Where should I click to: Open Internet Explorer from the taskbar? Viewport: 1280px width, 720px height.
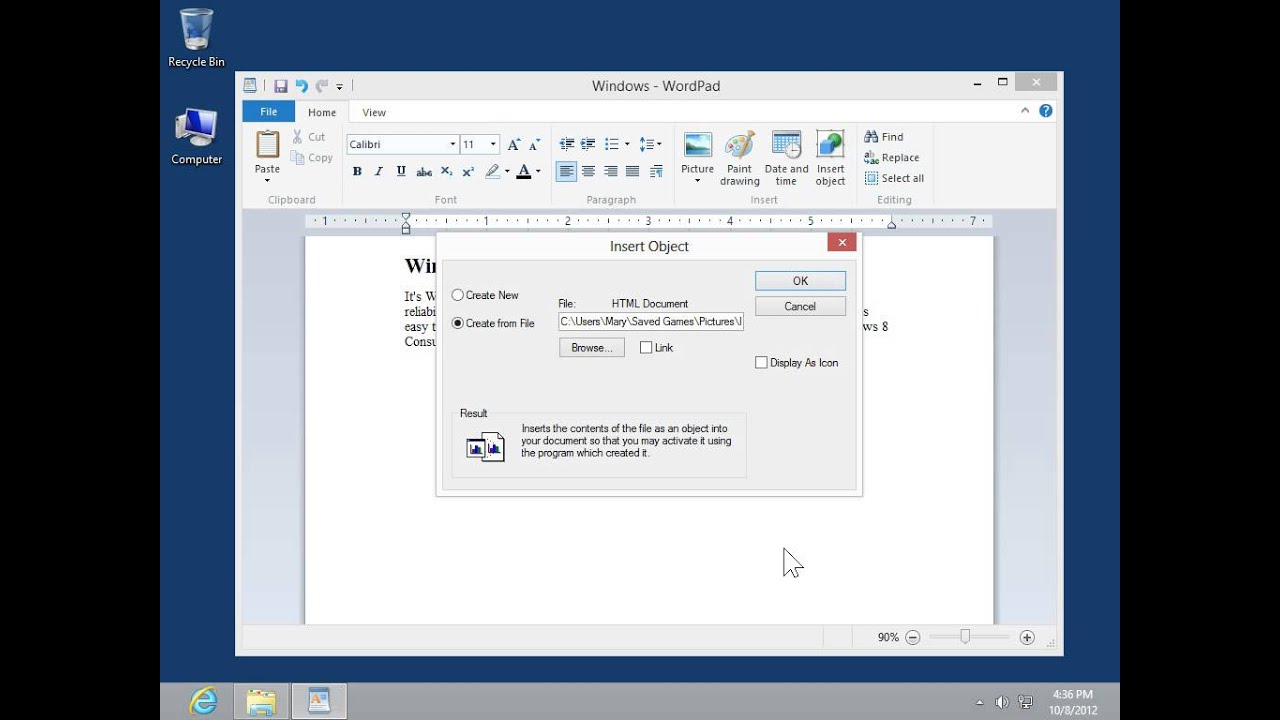coord(203,701)
